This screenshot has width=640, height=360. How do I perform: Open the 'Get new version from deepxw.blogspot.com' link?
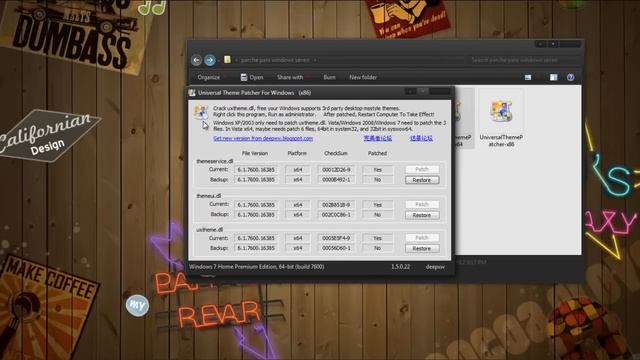[263, 138]
